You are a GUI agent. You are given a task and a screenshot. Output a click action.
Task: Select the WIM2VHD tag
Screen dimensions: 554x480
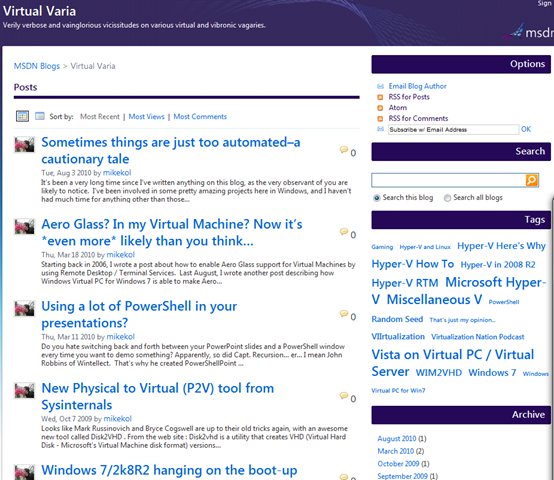click(438, 373)
